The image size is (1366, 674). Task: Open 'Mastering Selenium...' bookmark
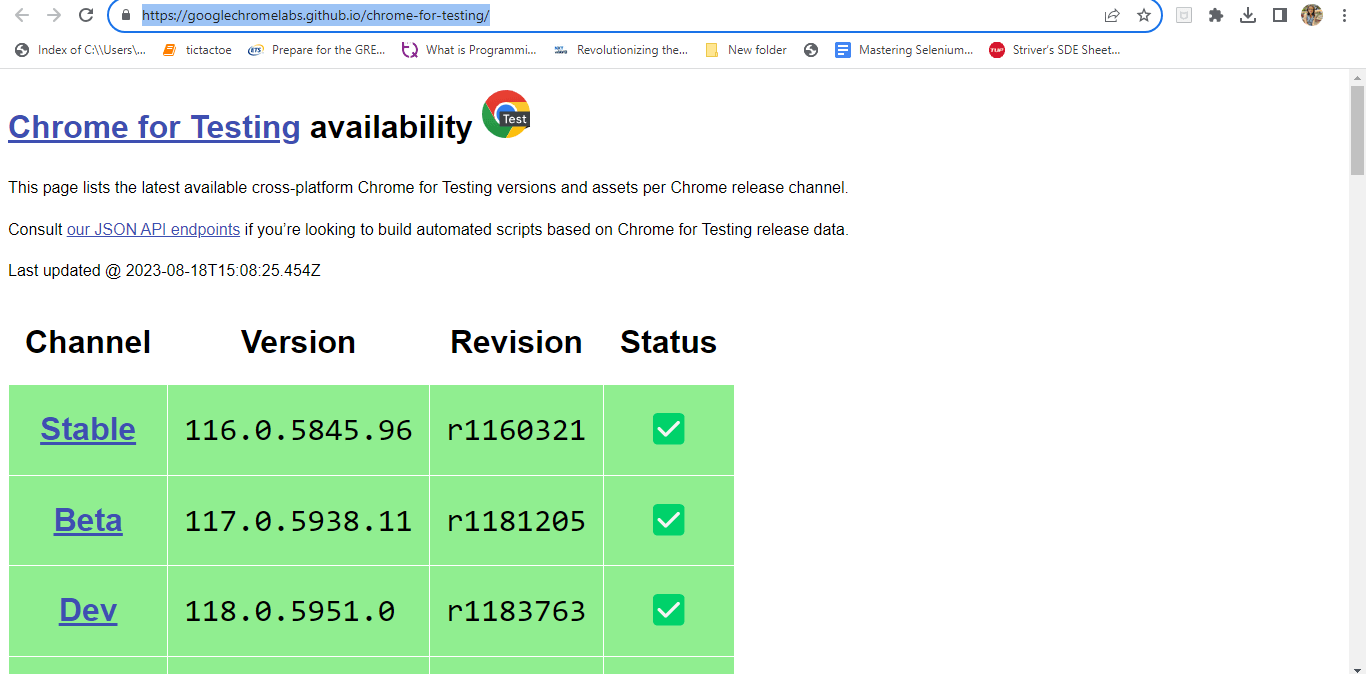(x=904, y=50)
